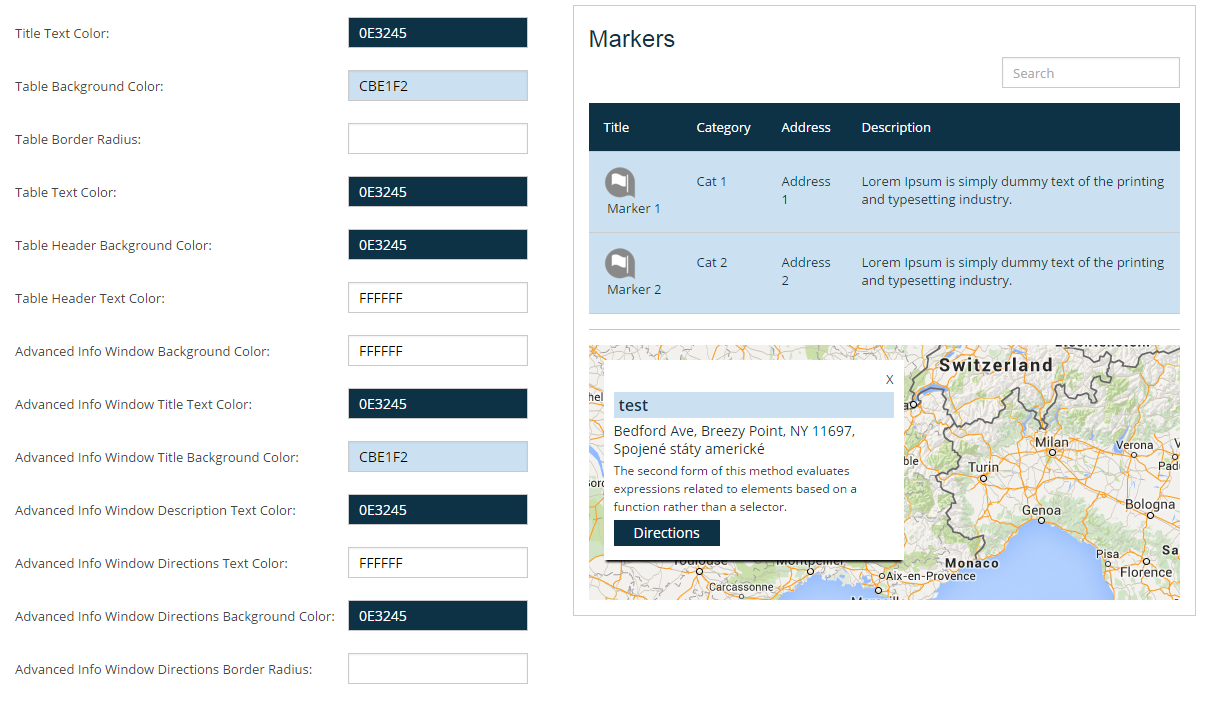Viewport: 1211px width, 709px height.
Task: Click the Address column header
Action: point(806,128)
